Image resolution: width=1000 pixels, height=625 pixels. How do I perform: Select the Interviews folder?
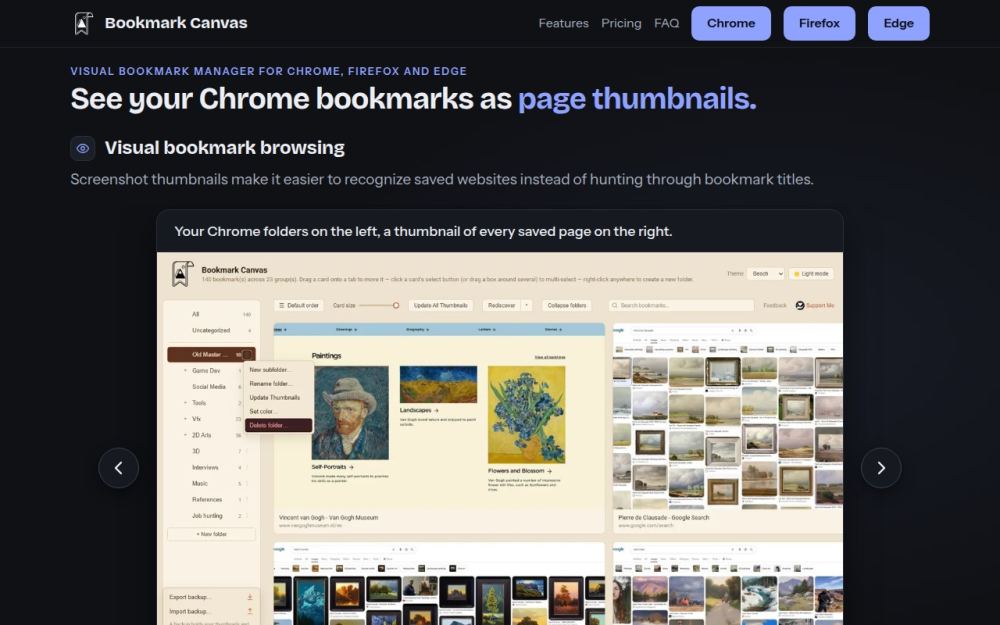pos(211,467)
